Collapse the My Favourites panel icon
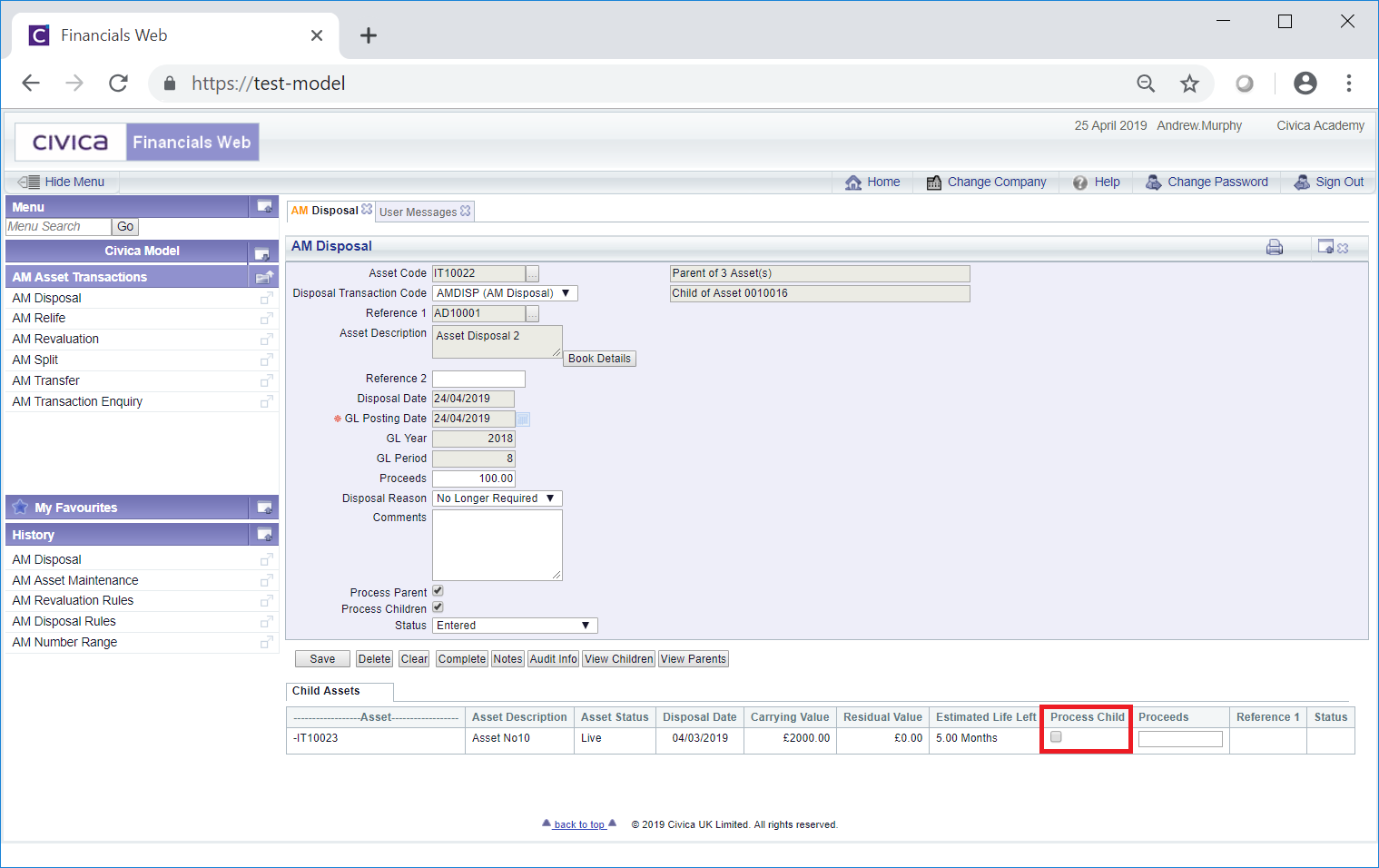Viewport: 1379px width, 868px height. (x=264, y=508)
